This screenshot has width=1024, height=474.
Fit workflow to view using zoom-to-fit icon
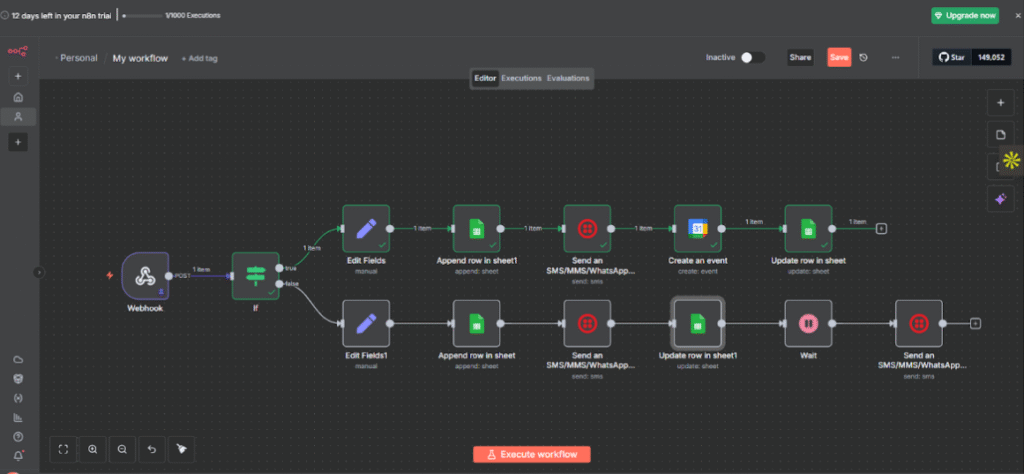click(x=63, y=449)
